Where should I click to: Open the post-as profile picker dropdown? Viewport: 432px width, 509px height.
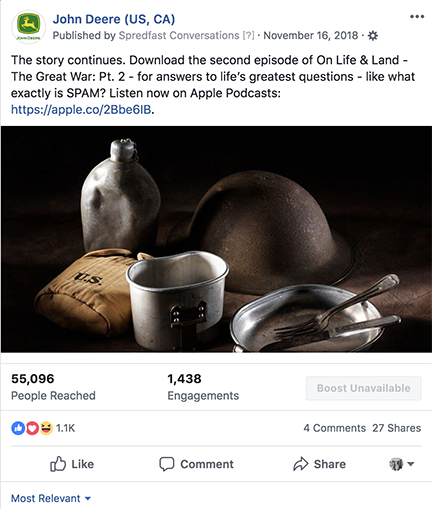(x=402, y=464)
